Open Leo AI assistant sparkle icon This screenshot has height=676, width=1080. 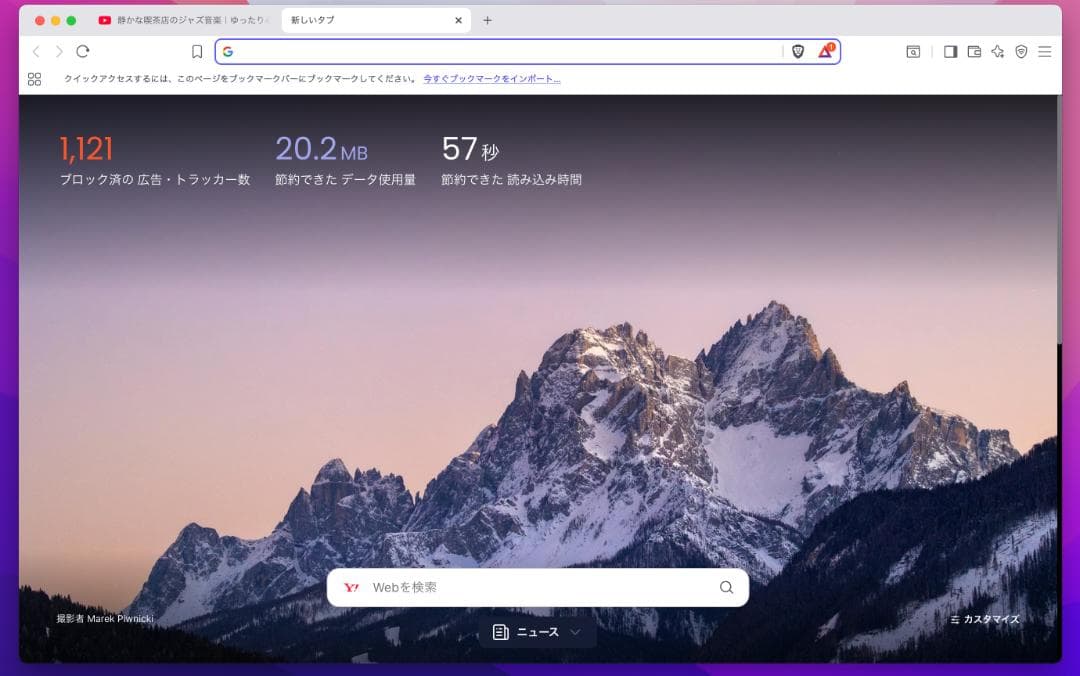(997, 52)
